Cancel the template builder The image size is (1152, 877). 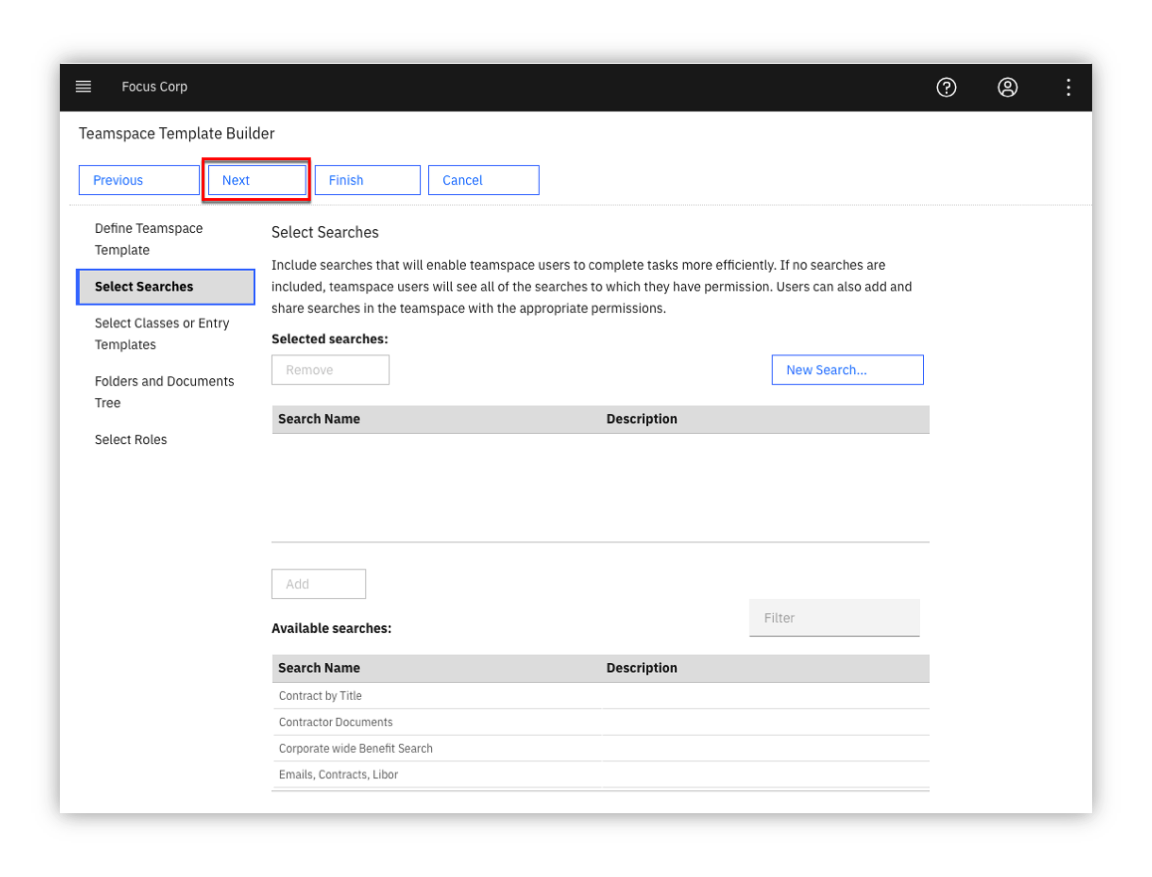[x=483, y=180]
